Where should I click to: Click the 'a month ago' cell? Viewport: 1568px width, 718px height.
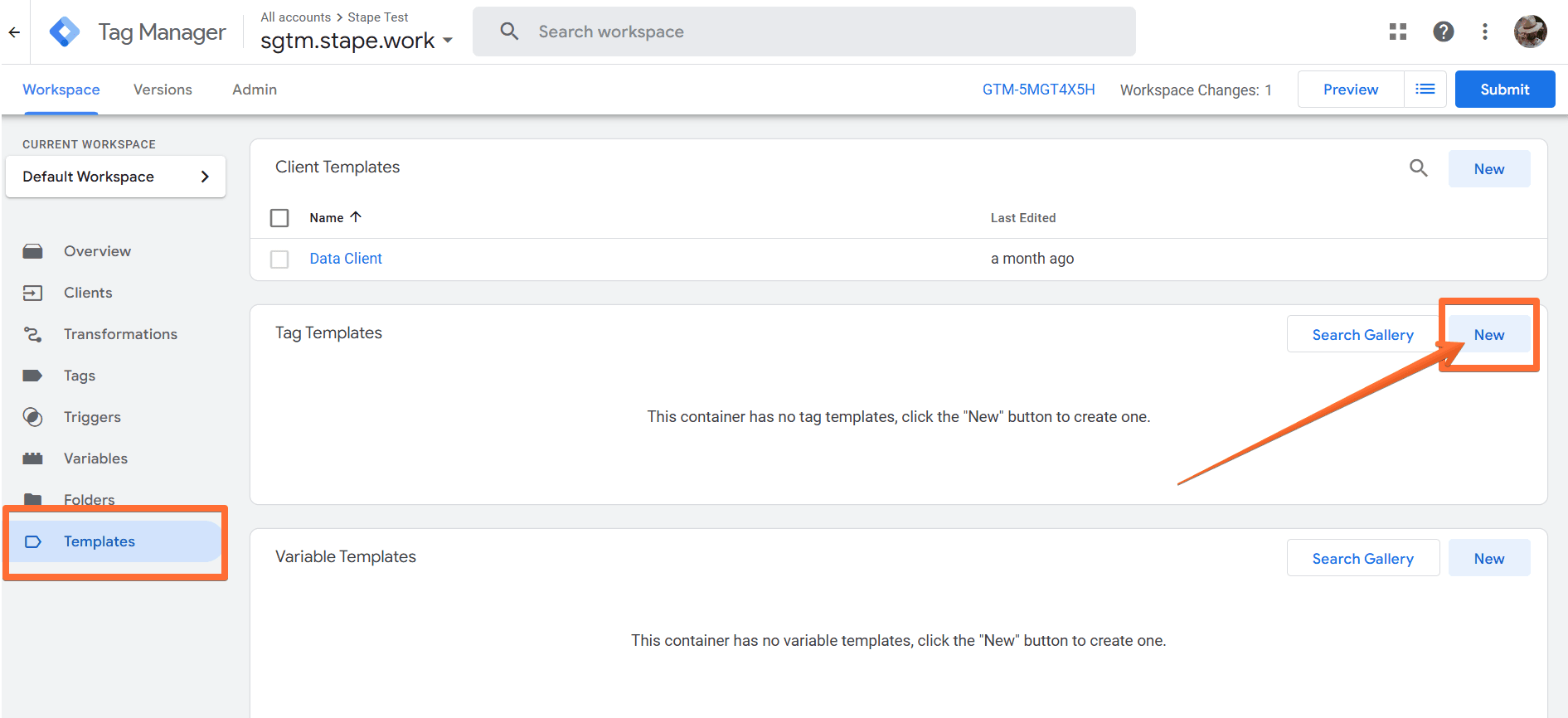coord(1032,259)
